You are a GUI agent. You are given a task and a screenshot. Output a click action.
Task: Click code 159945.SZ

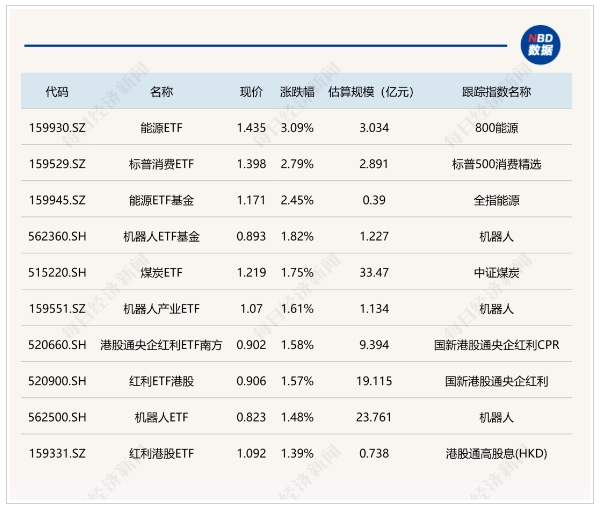coord(57,200)
